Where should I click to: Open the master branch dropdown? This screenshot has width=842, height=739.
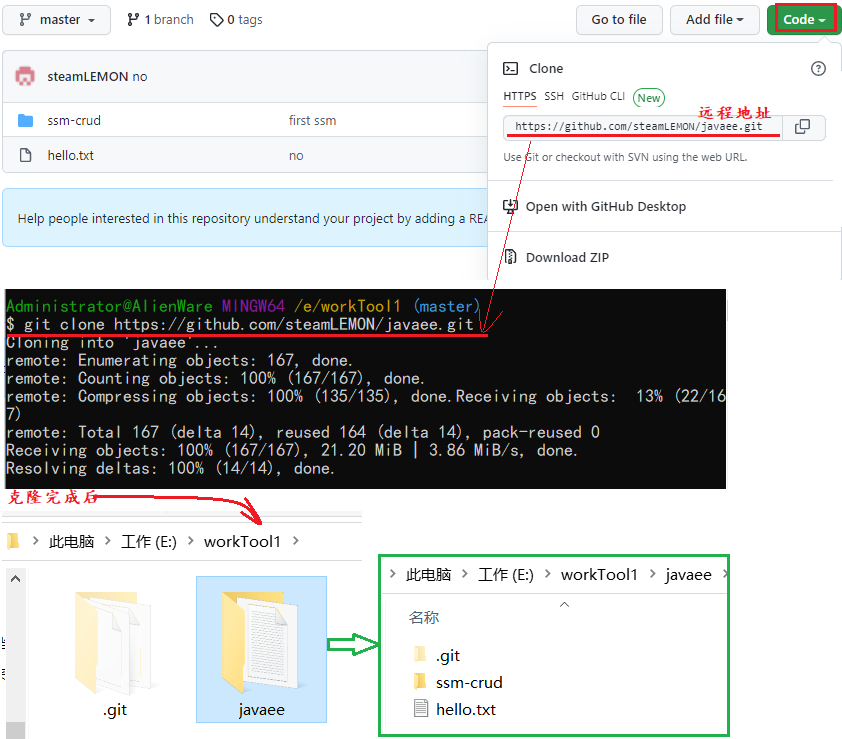coord(56,20)
